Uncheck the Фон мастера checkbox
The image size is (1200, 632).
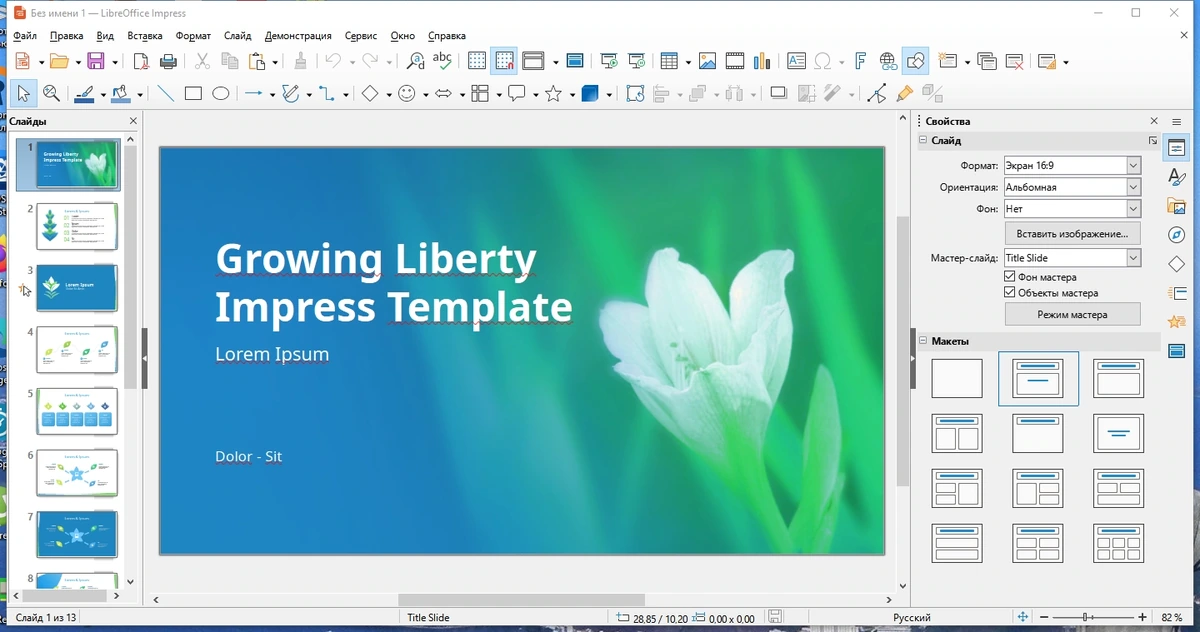pos(1010,277)
